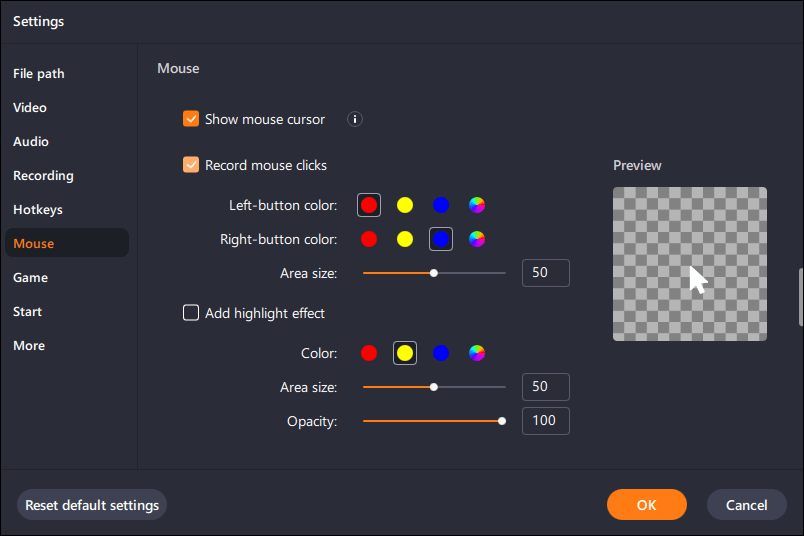
Task: Go to File path settings
Action: coord(38,73)
